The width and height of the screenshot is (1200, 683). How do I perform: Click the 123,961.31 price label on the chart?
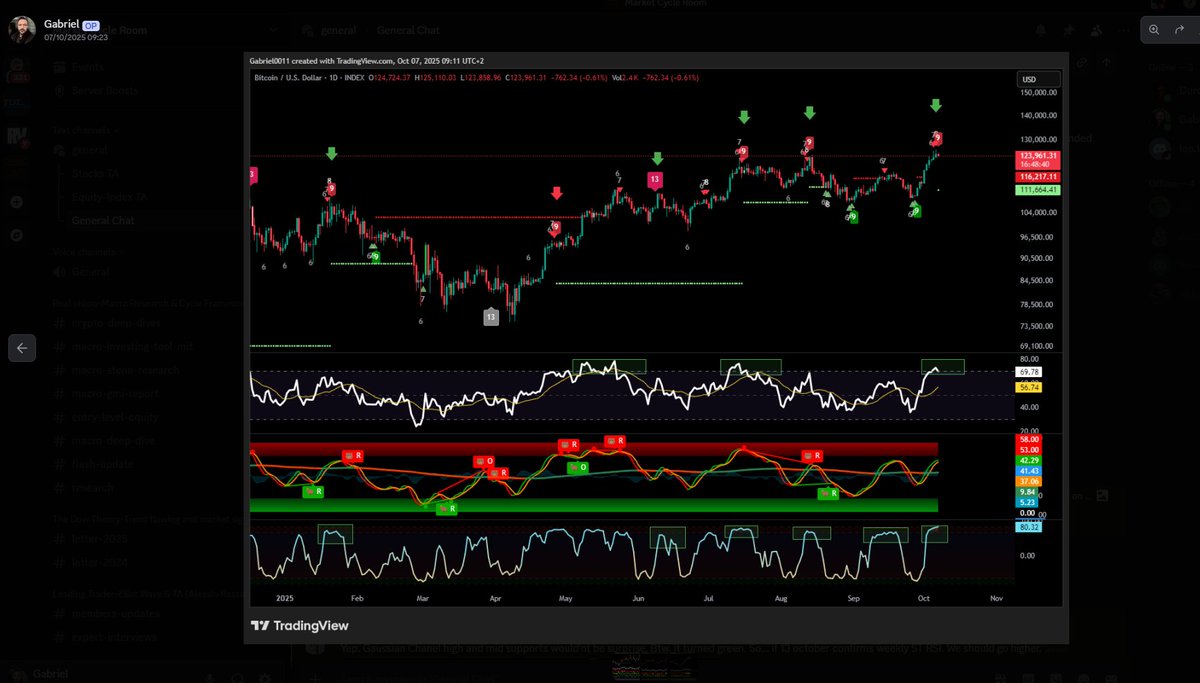tap(1039, 156)
